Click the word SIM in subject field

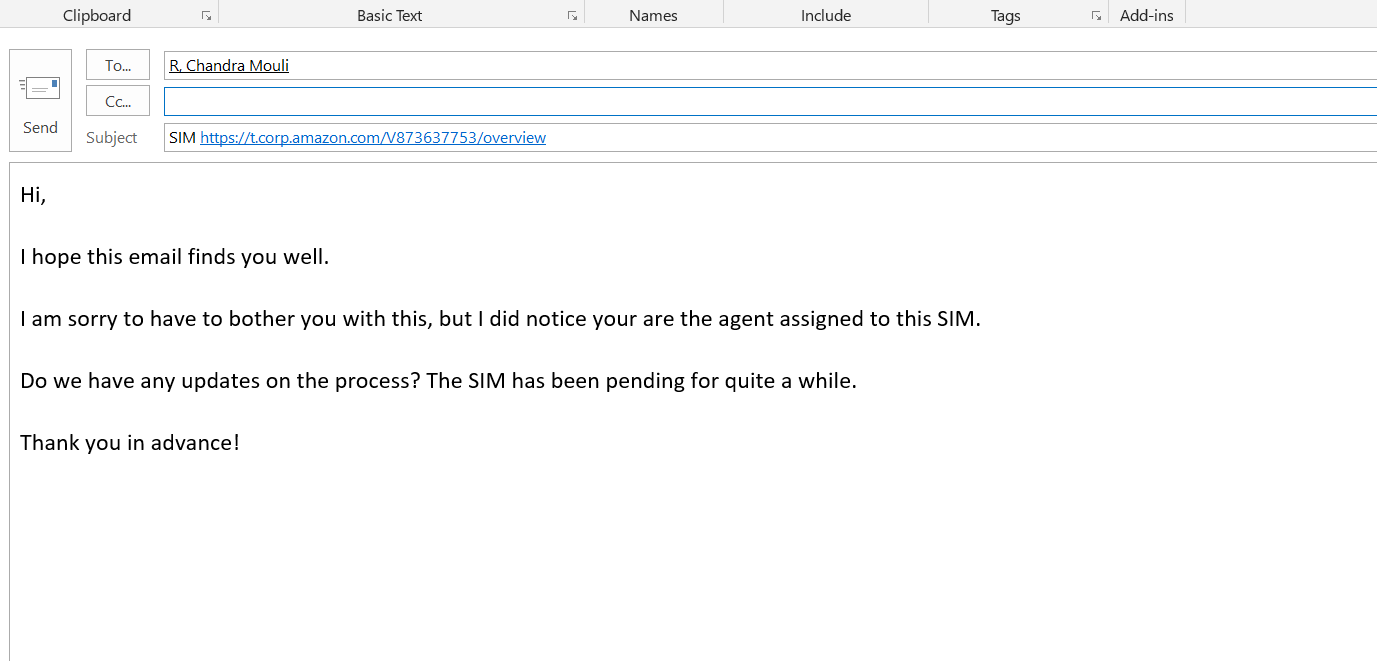182,138
